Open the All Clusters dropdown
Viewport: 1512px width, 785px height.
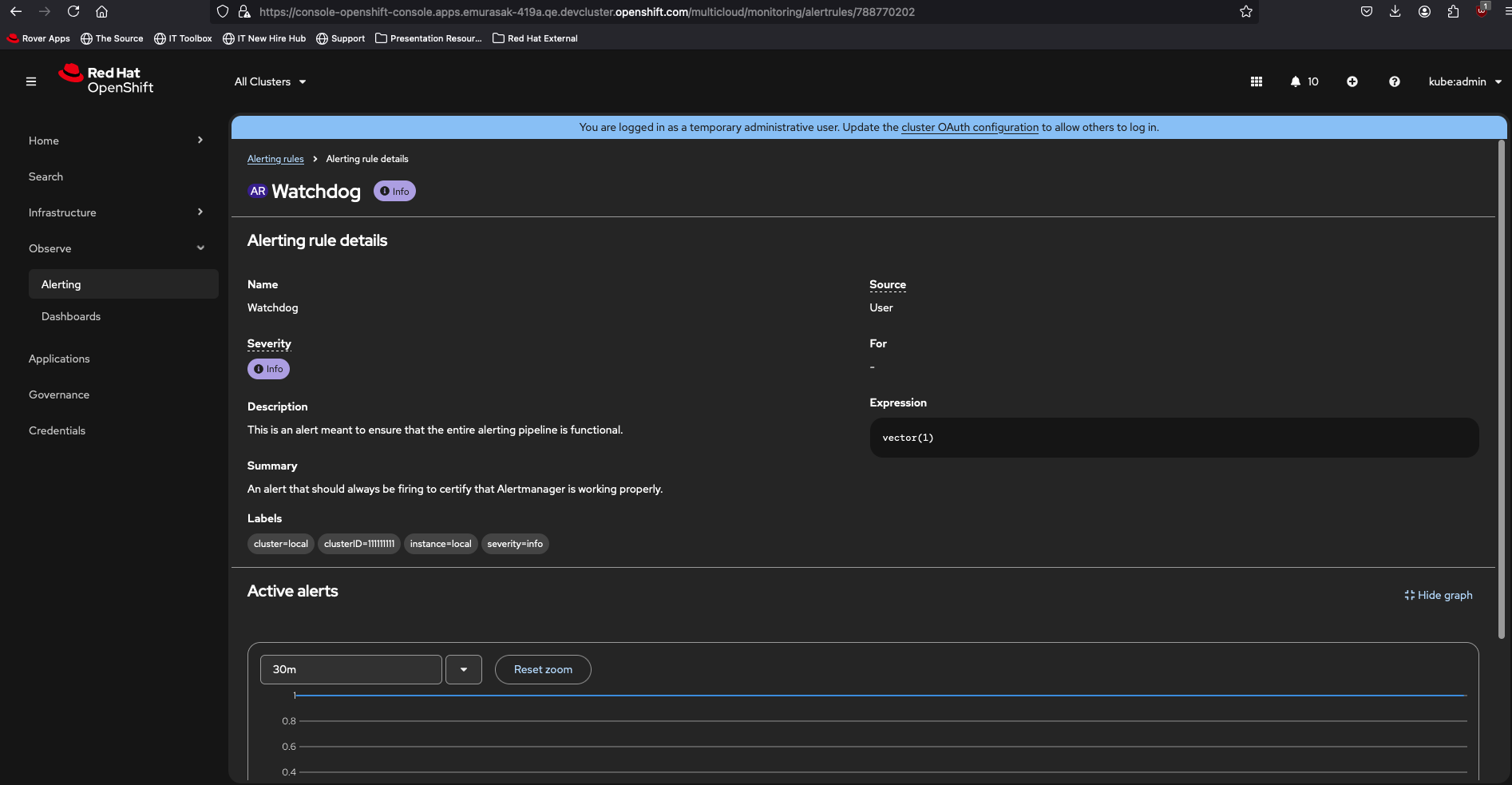coord(271,81)
